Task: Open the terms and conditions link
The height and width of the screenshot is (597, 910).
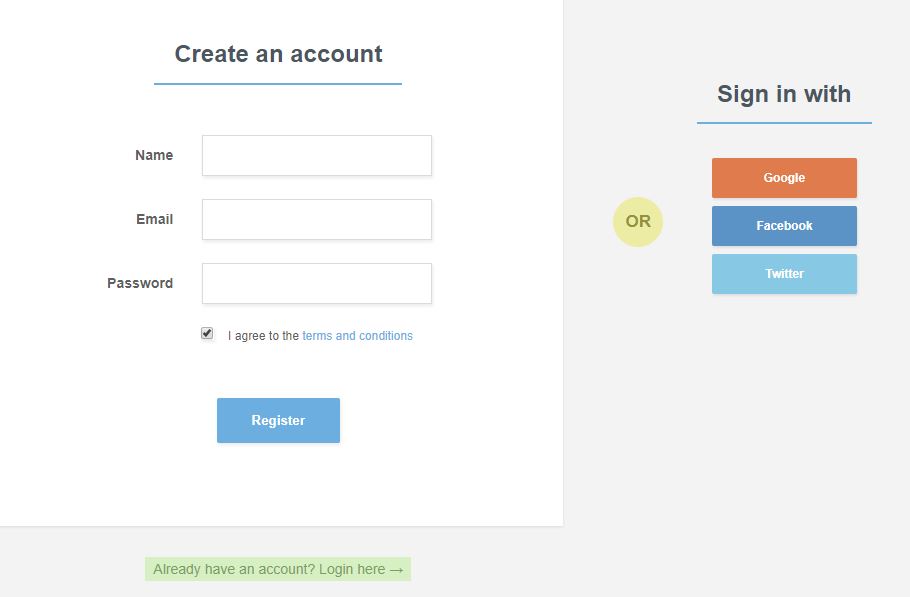Action: coord(357,336)
